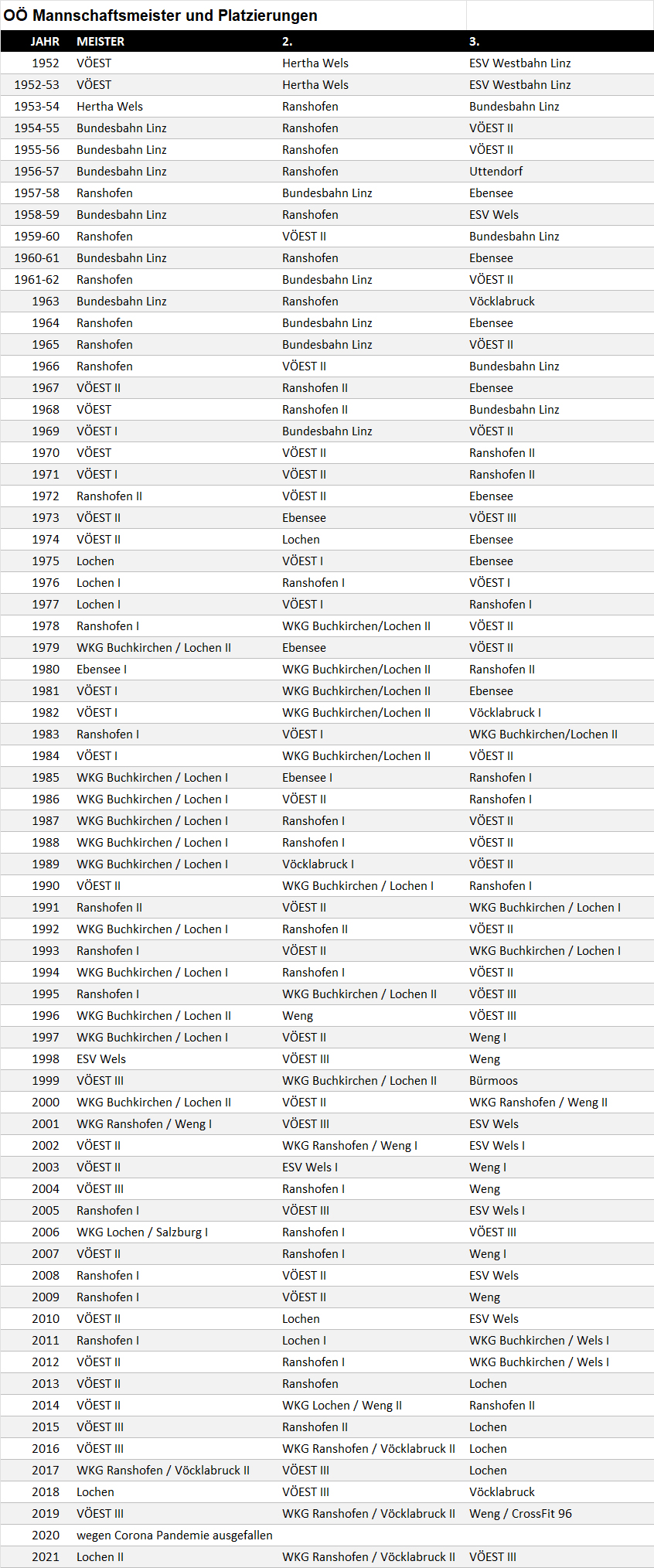This screenshot has width=654, height=1568.
Task: Click champion 'Ranshofen II' in the 1972 row
Action: click(109, 496)
